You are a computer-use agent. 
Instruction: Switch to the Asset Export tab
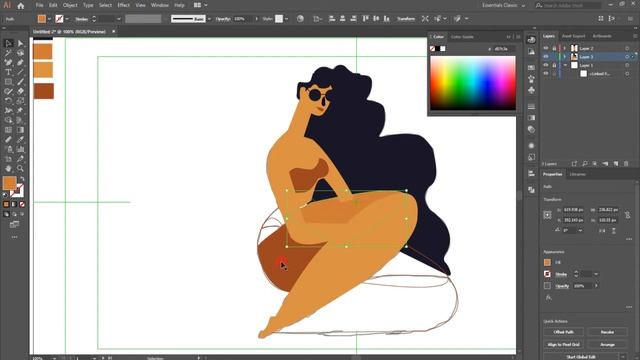pos(573,36)
